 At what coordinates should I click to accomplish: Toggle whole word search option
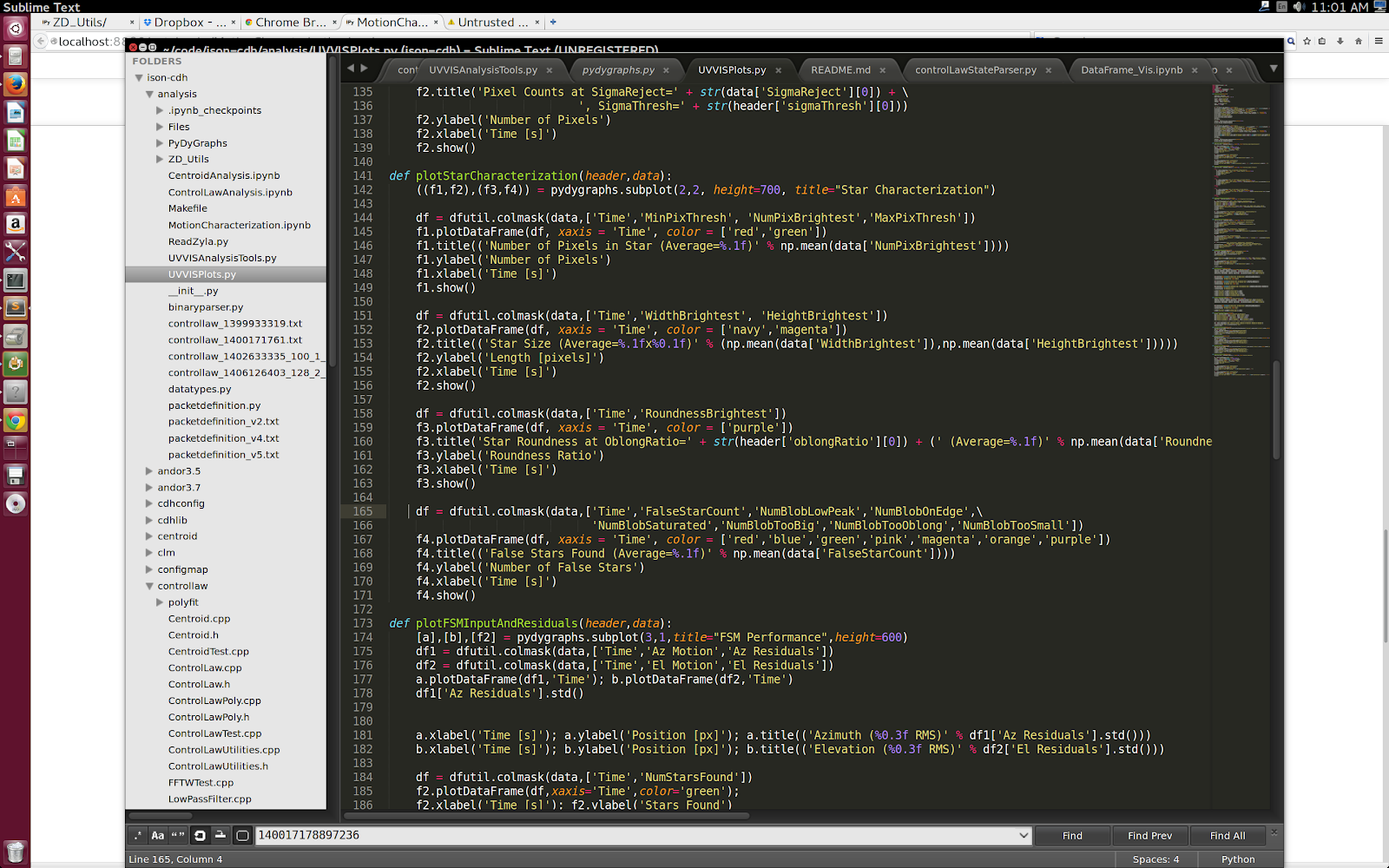pyautogui.click(x=178, y=835)
